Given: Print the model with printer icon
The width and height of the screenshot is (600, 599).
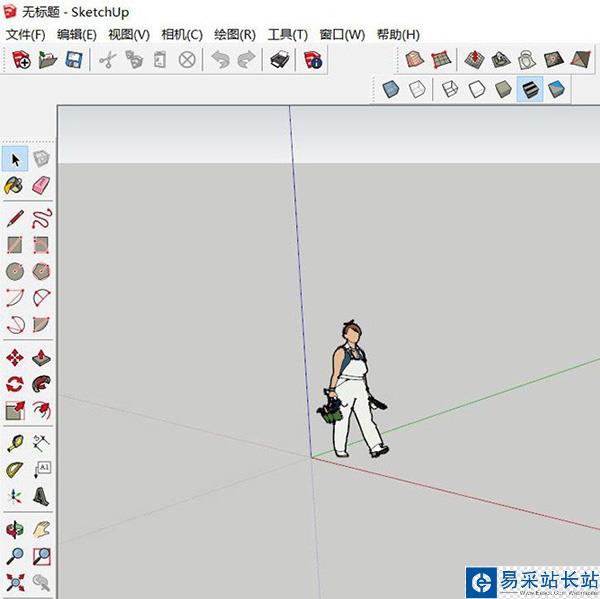Looking at the screenshot, I should tap(279, 60).
